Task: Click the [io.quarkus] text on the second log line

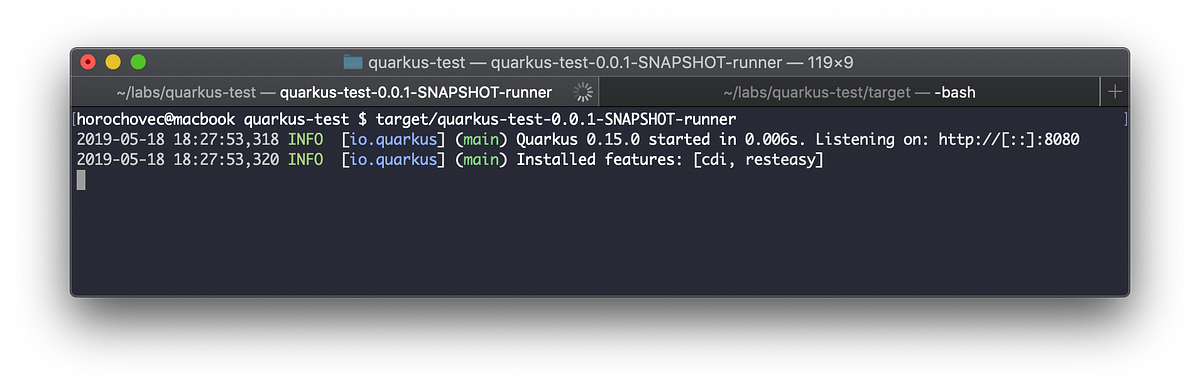Action: click(x=391, y=160)
